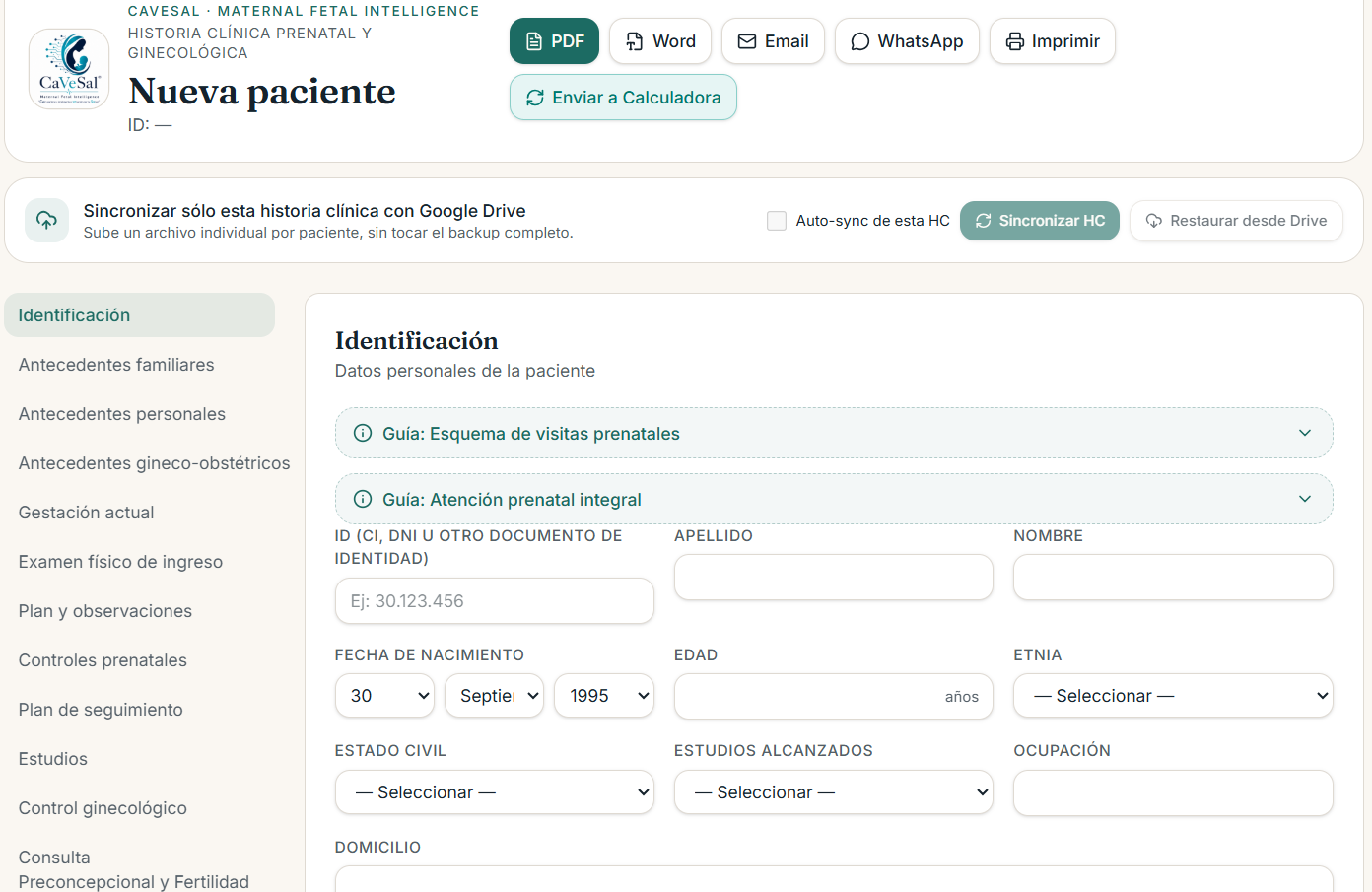Image resolution: width=1372 pixels, height=892 pixels.
Task: Export the record with the PDF button
Action: pos(554,41)
